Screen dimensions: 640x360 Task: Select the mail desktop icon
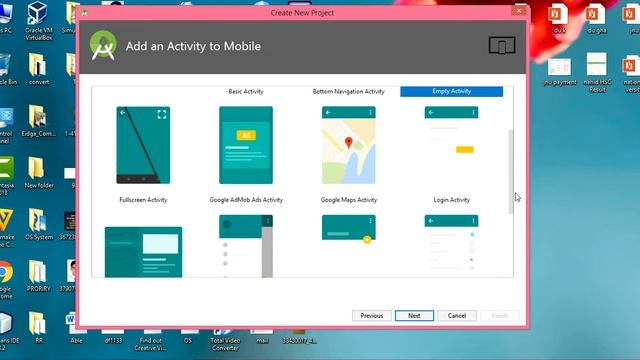tap(262, 337)
